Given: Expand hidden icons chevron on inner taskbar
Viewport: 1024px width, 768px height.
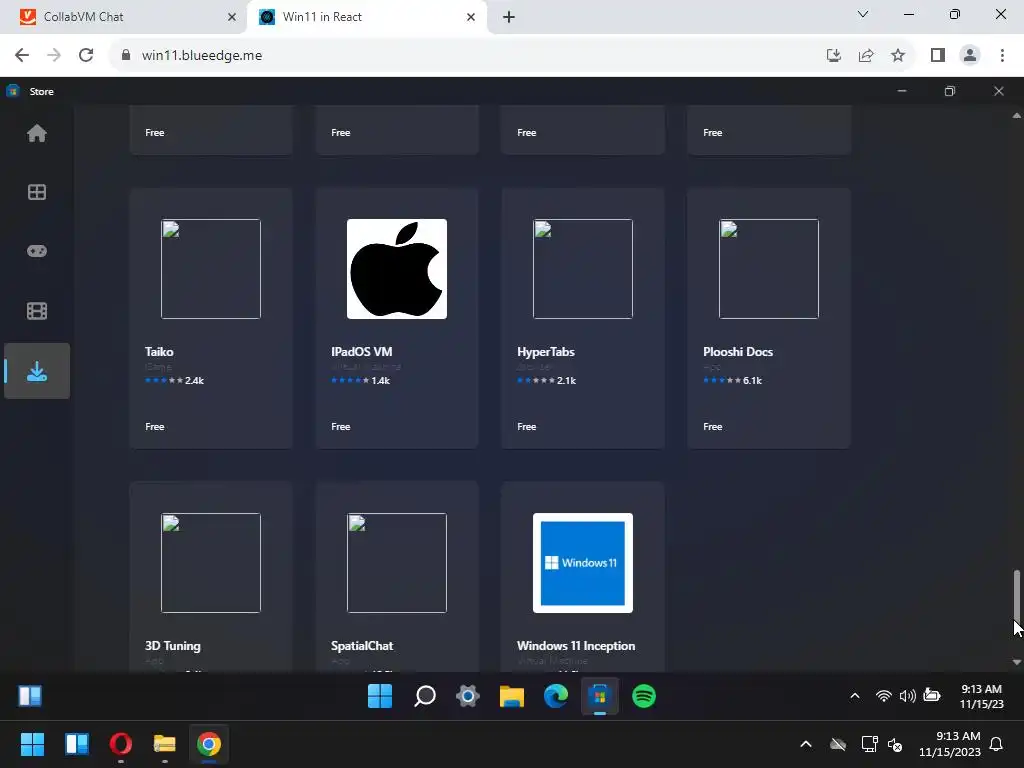Looking at the screenshot, I should 855,696.
